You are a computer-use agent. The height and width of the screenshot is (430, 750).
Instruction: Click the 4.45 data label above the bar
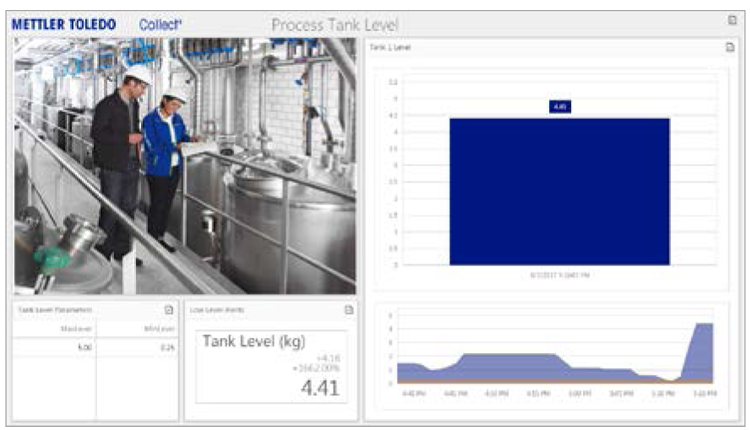point(560,105)
